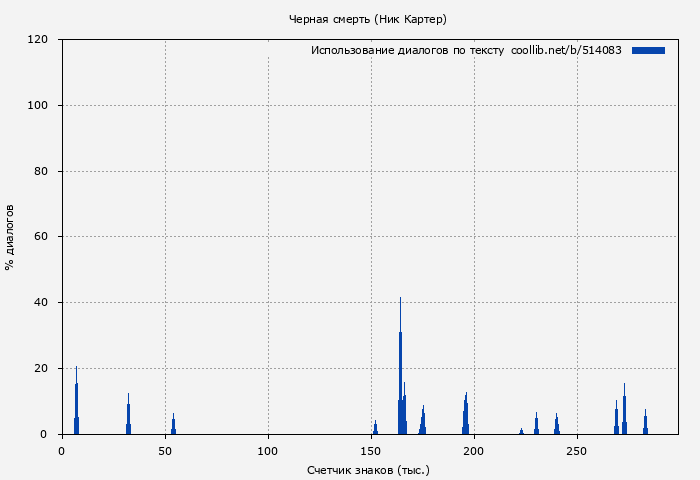700x480 pixels.
Task: Click the y-axis label '% диалогов'
Action: (10, 237)
